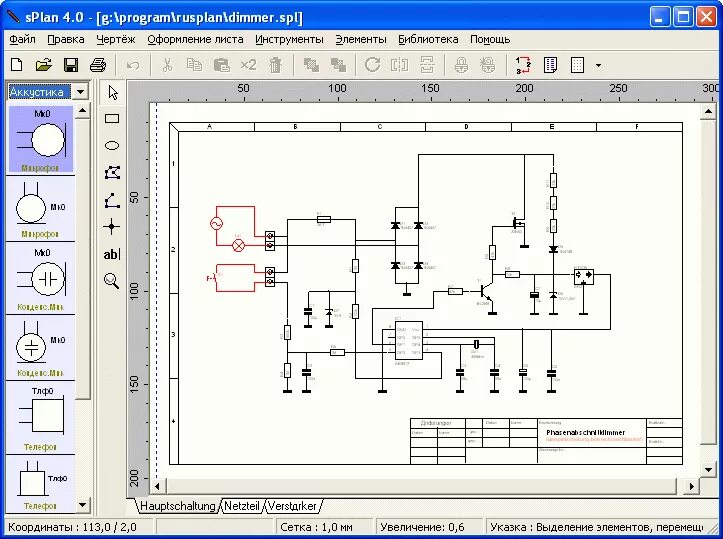Expand the Аккустика library dropdown
The image size is (723, 539).
80,92
